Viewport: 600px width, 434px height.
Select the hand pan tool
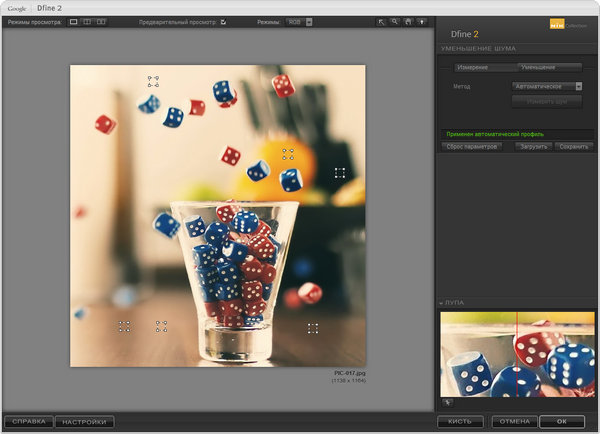tap(408, 21)
